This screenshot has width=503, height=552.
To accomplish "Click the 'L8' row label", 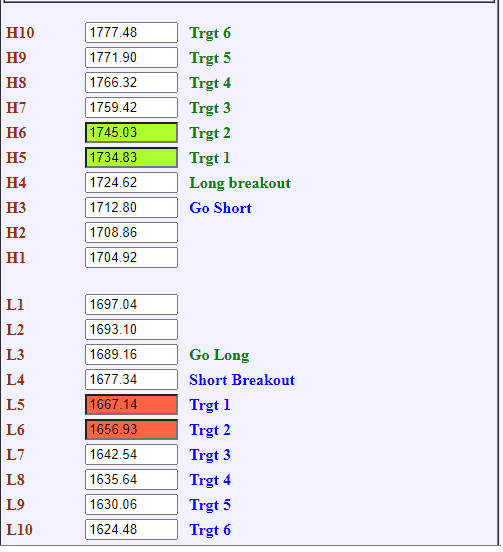I will (15, 480).
